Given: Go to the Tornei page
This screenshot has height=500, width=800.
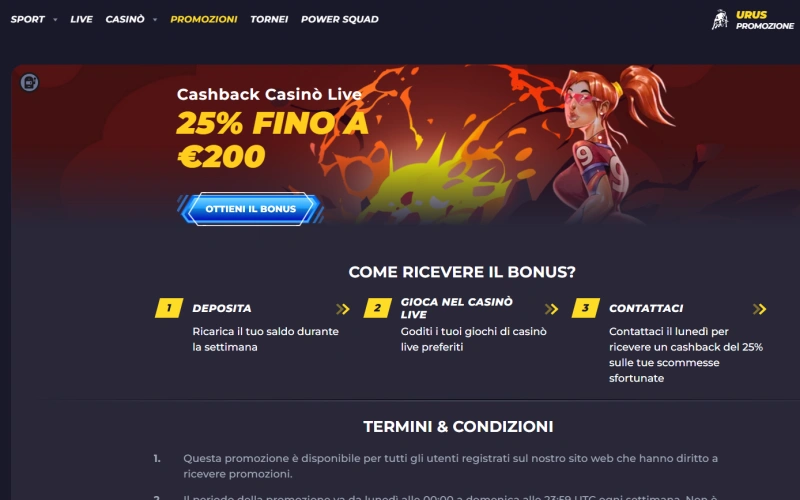Looking at the screenshot, I should click(x=269, y=19).
